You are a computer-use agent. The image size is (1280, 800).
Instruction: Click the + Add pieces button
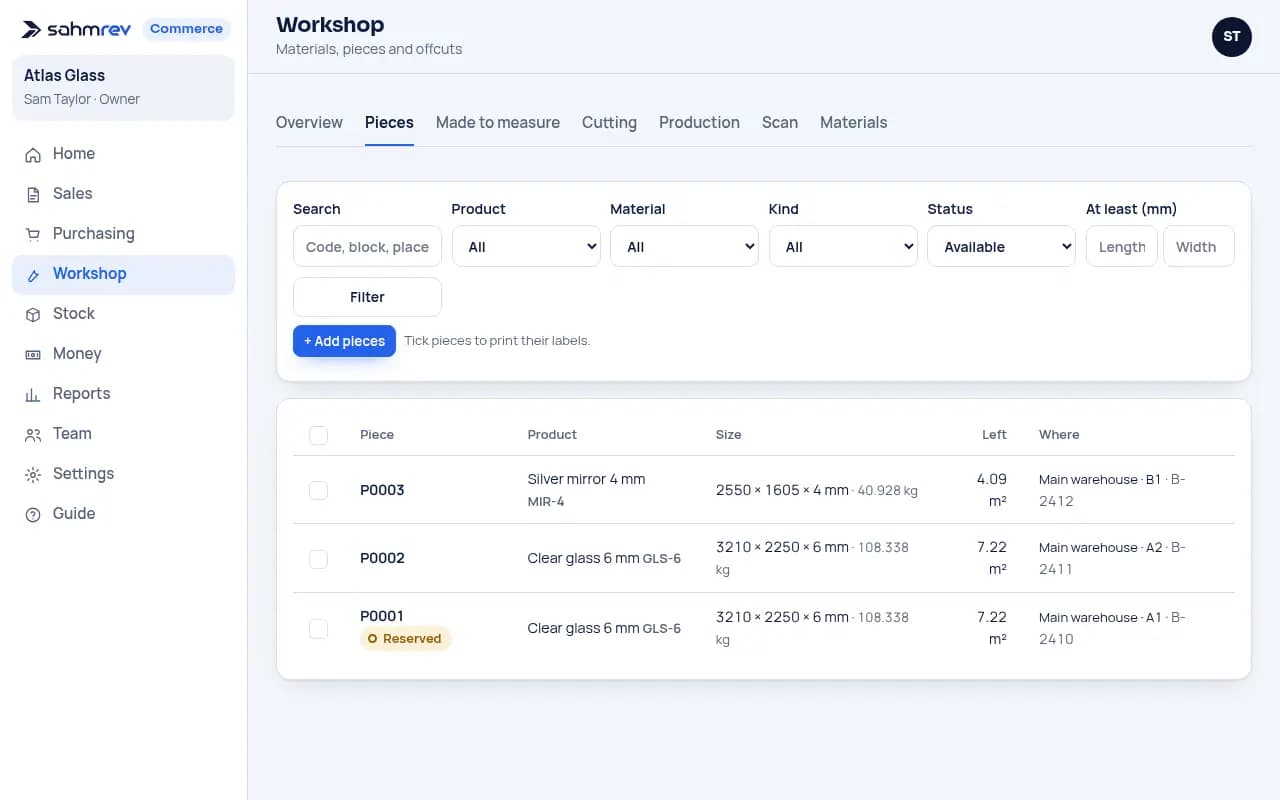tap(344, 341)
